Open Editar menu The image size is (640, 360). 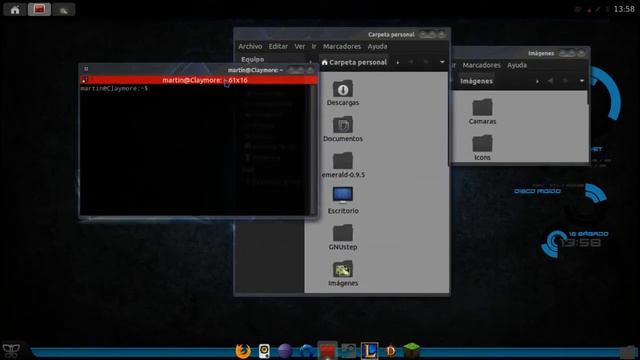[278, 47]
